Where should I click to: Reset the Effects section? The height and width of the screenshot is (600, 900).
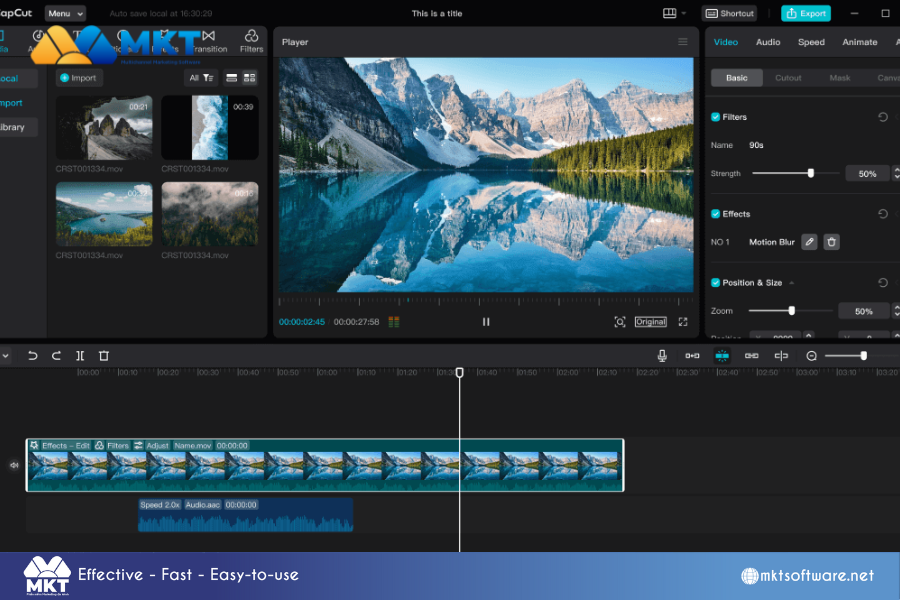883,214
